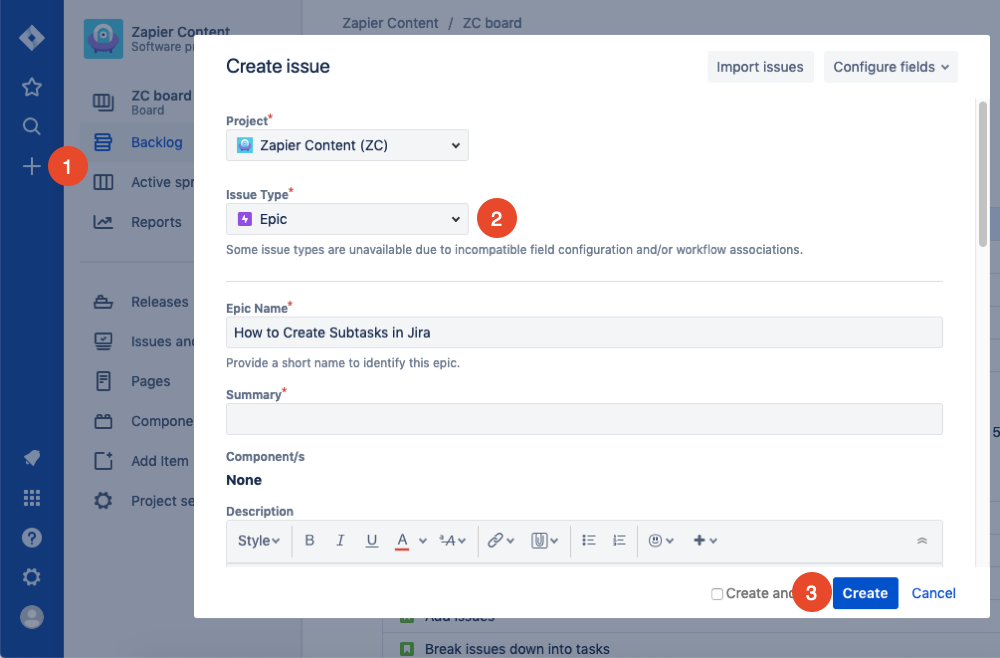Click the dialog vertical scrollbar

coord(983,173)
